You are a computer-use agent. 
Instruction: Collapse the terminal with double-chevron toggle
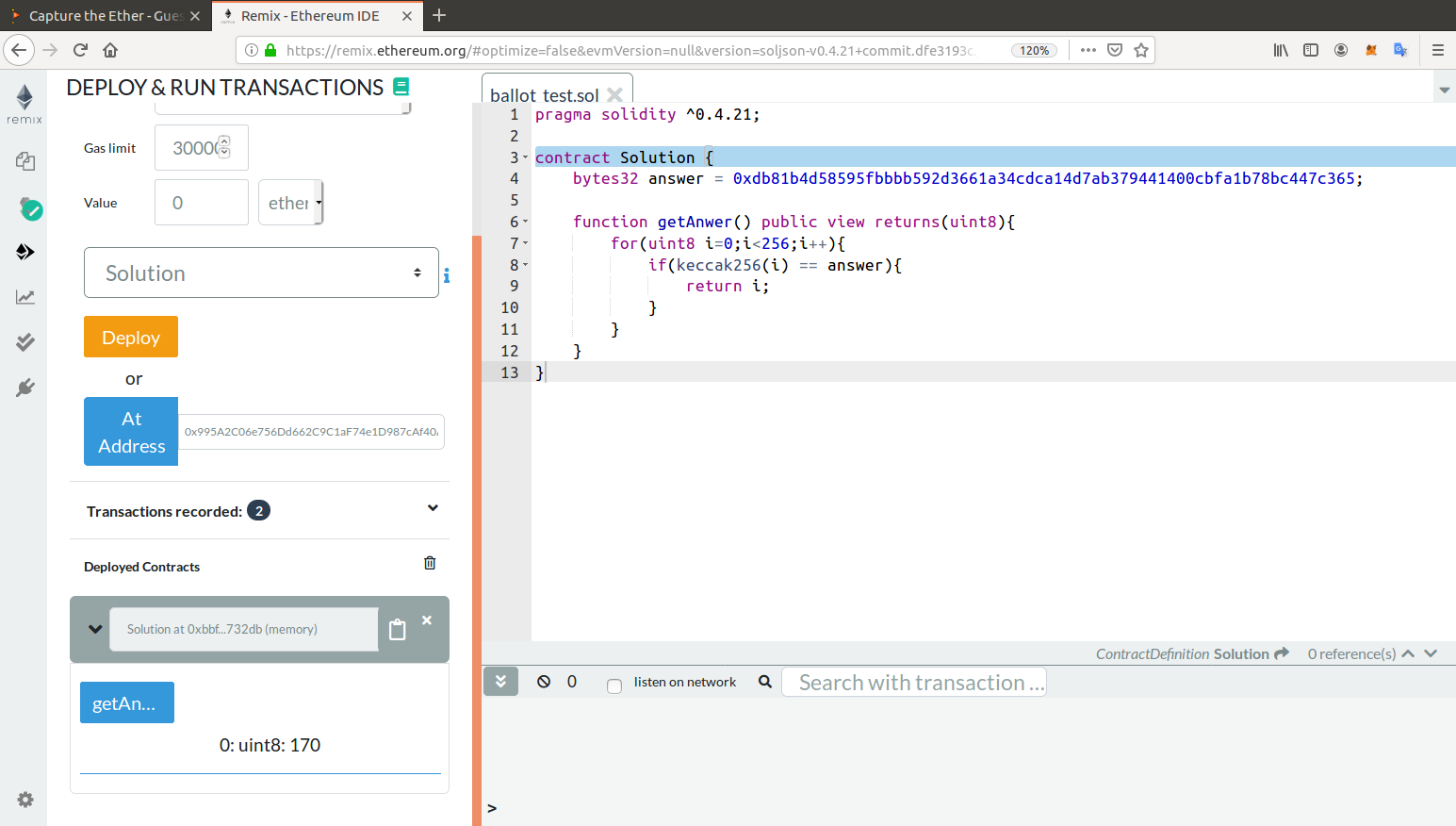tap(500, 681)
